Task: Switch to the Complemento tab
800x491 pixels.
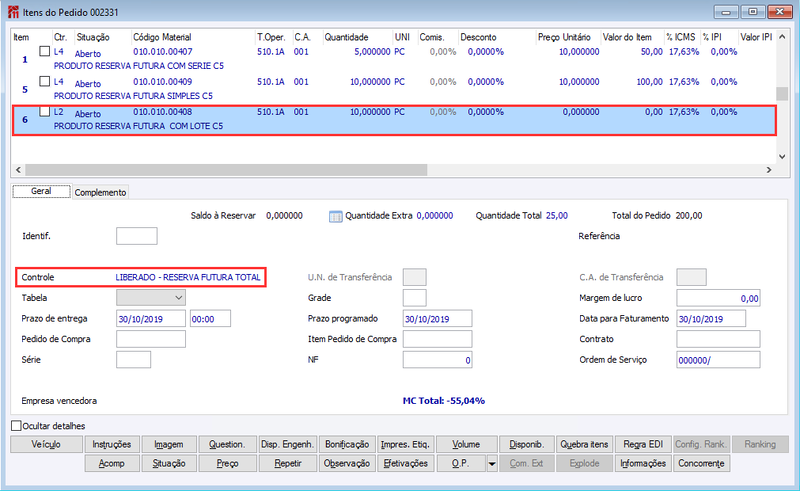Action: (100, 192)
